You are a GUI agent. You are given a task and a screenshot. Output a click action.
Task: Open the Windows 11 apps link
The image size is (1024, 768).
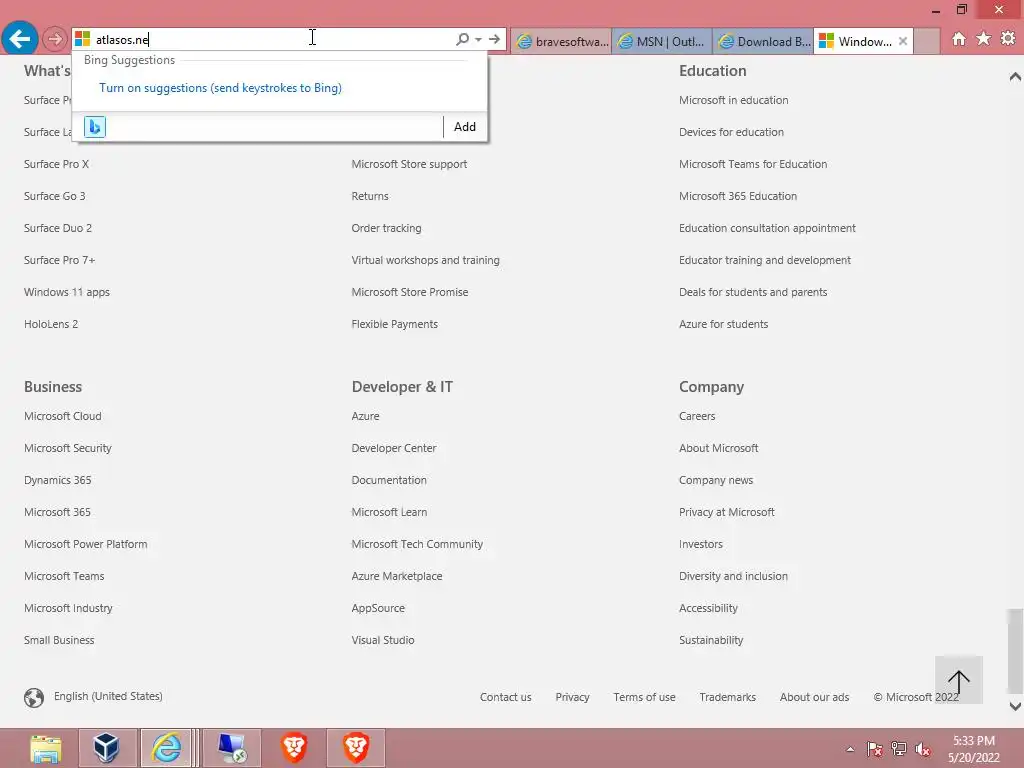pos(67,292)
